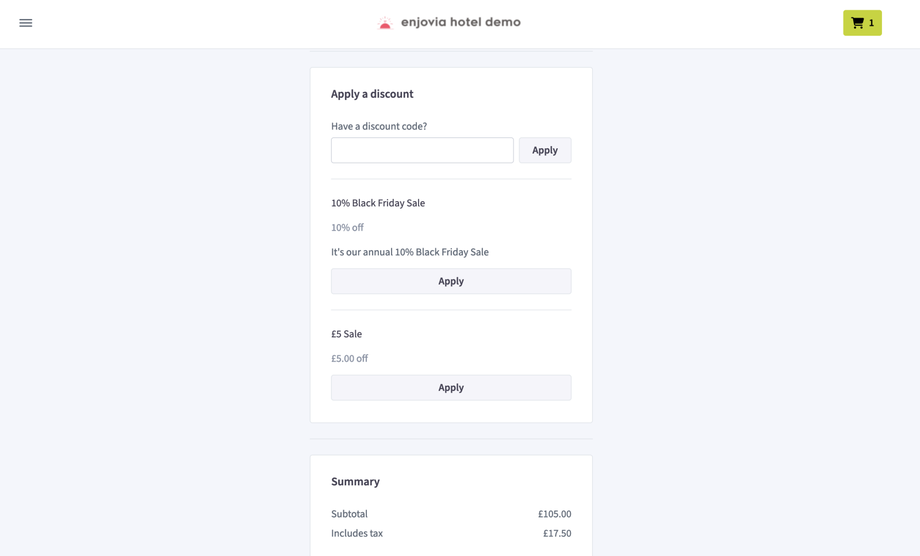Click the 'Apply a discount' heading
This screenshot has width=920, height=556.
pos(372,94)
